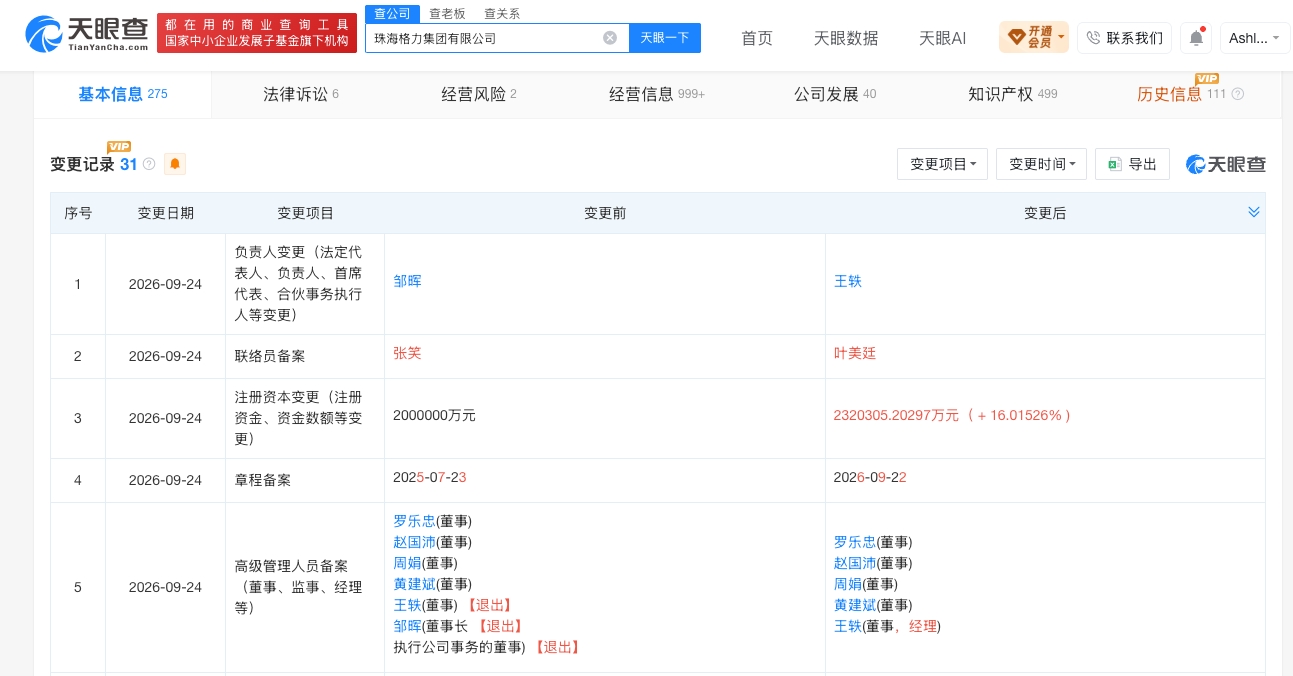Open 罗乐忠 link in the 变更后 column
This screenshot has height=676, width=1293.
[x=854, y=542]
